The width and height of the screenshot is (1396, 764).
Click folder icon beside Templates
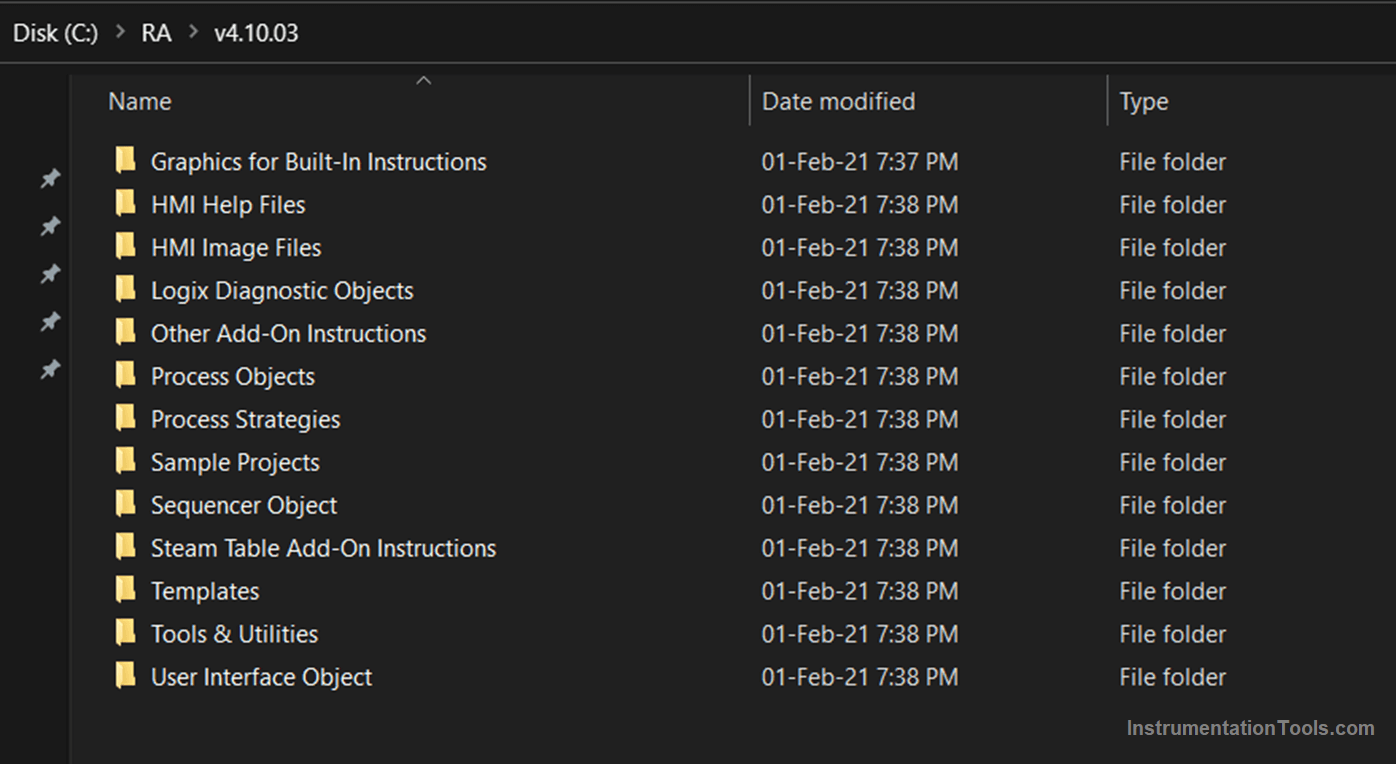tap(125, 591)
